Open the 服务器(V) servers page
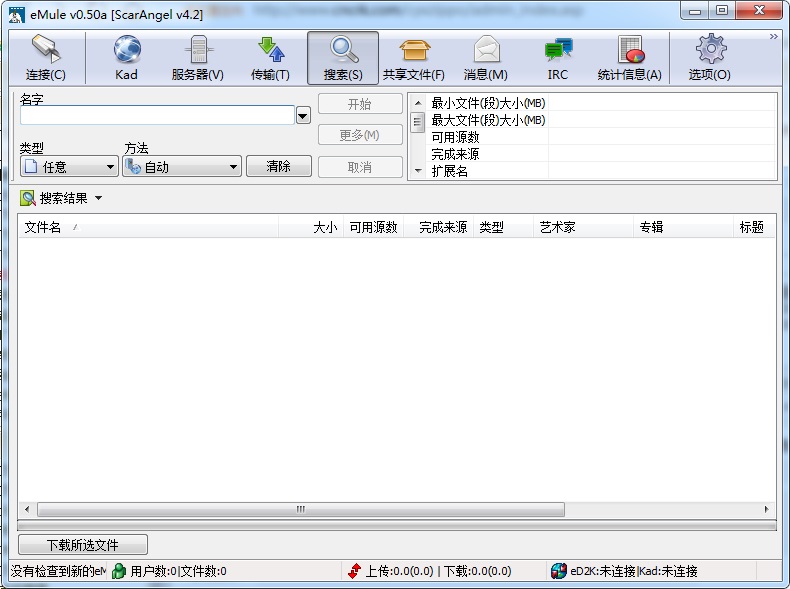Viewport: 790px width, 589px height. [198, 57]
